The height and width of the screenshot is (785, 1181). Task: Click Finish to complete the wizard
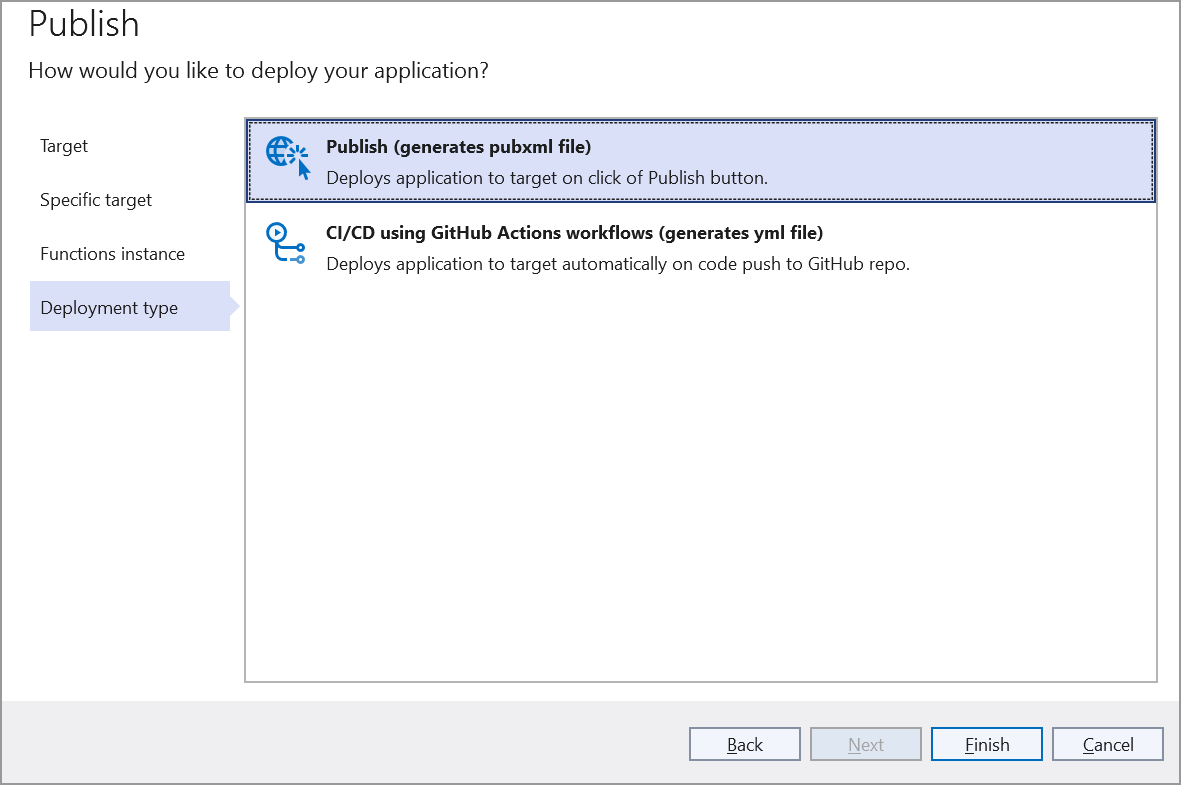point(986,744)
